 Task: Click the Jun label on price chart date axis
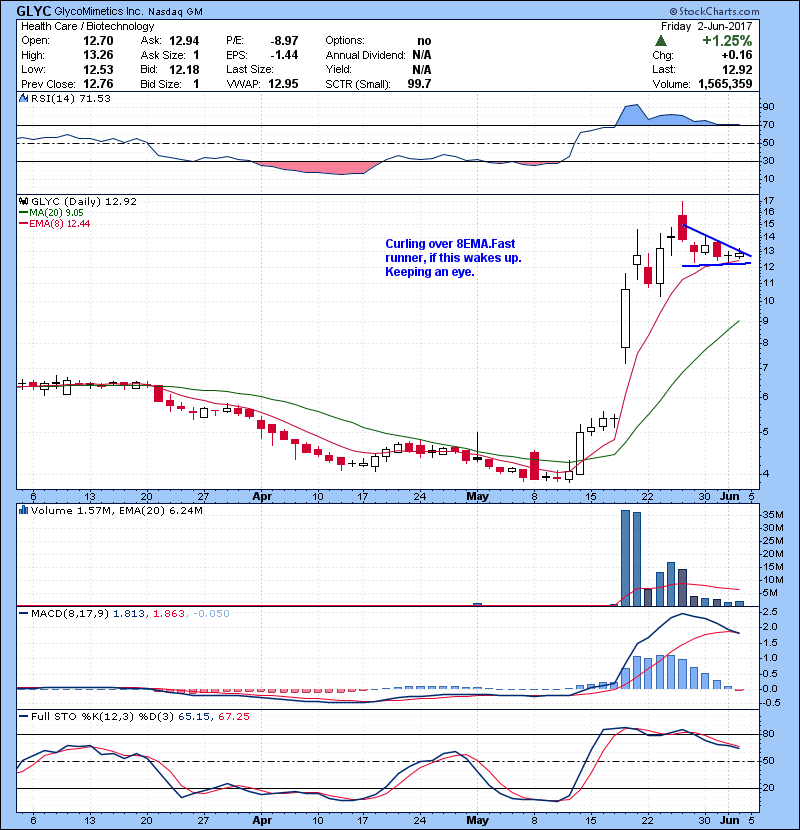(730, 497)
